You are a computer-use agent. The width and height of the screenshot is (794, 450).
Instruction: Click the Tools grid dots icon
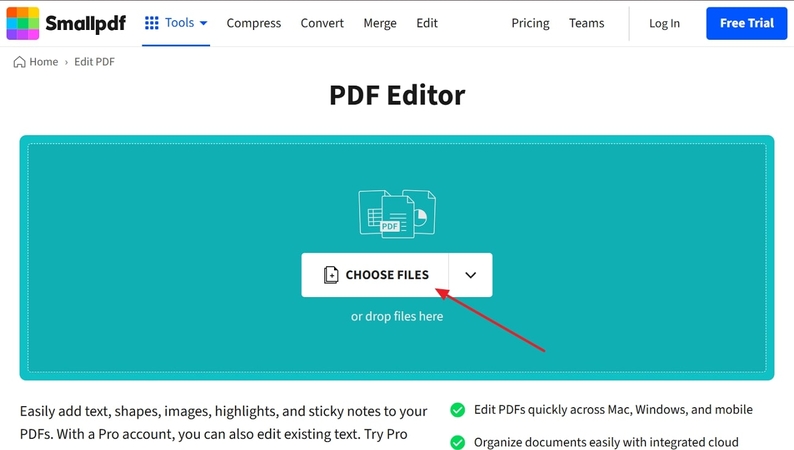click(x=151, y=23)
